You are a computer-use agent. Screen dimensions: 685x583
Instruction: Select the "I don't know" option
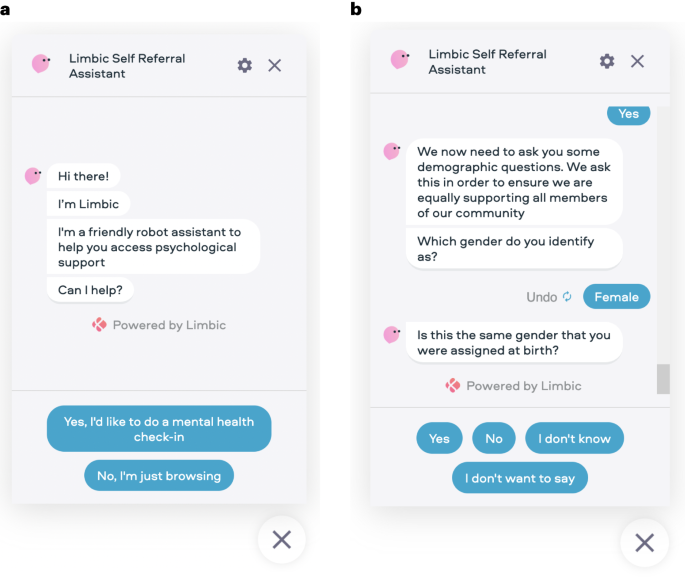coord(574,438)
